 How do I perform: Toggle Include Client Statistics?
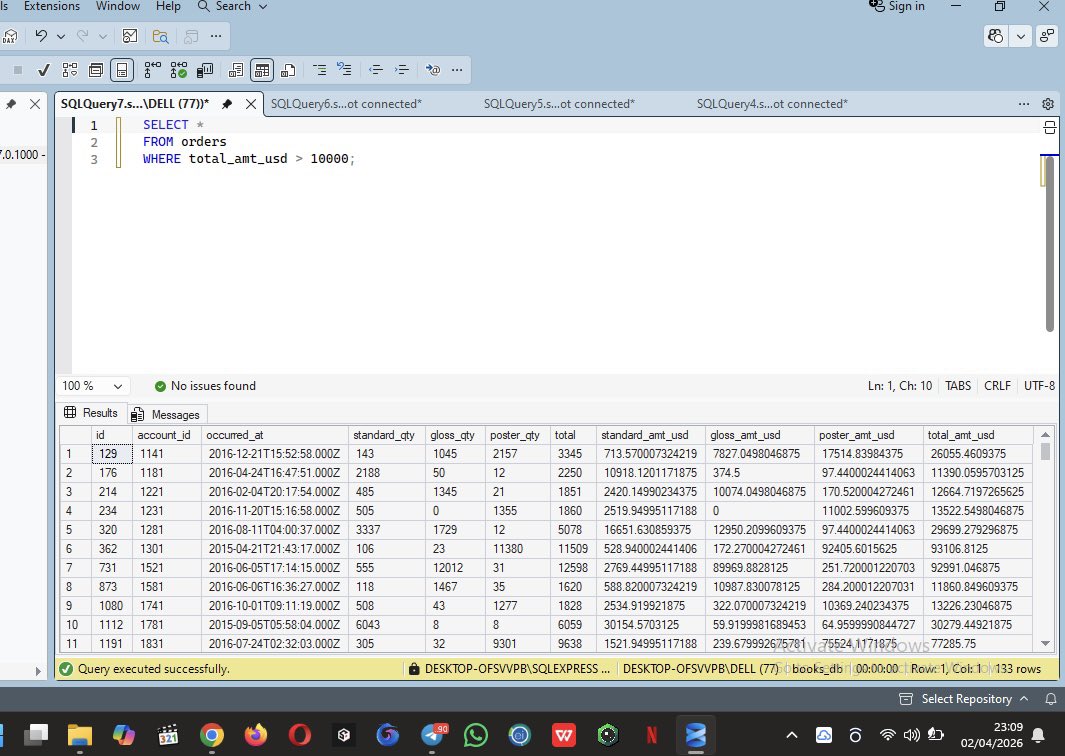pyautogui.click(x=204, y=70)
